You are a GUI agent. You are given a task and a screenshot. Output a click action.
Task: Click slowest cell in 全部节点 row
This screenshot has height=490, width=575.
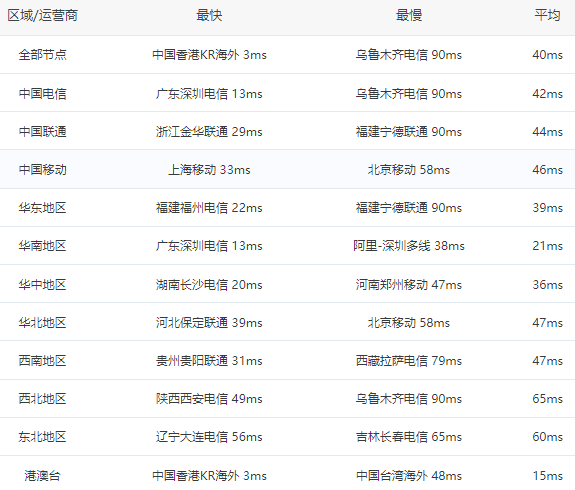(409, 55)
